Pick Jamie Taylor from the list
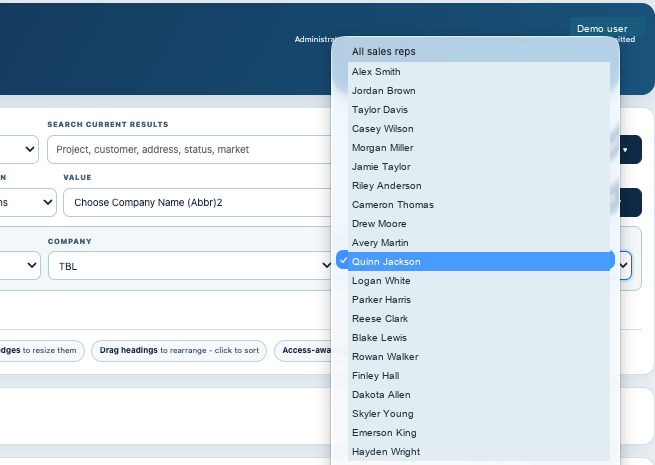655x465 pixels. point(479,167)
